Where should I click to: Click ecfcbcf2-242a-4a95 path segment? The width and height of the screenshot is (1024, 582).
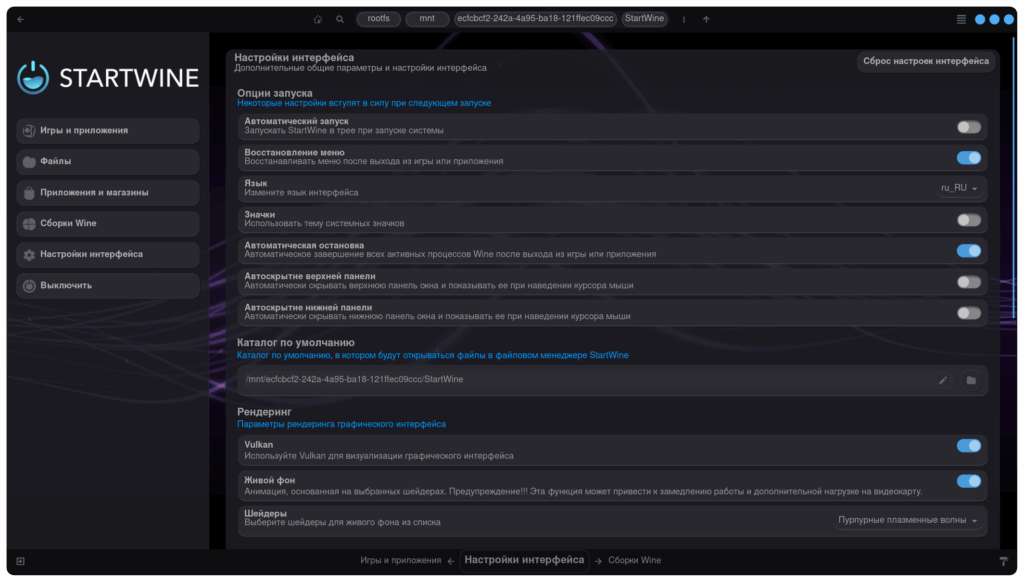tap(535, 19)
